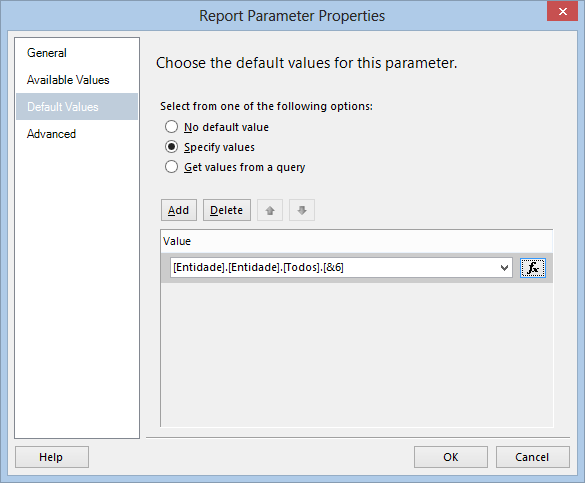Open the expression editor fx button
This screenshot has width=585, height=483.
tap(533, 268)
